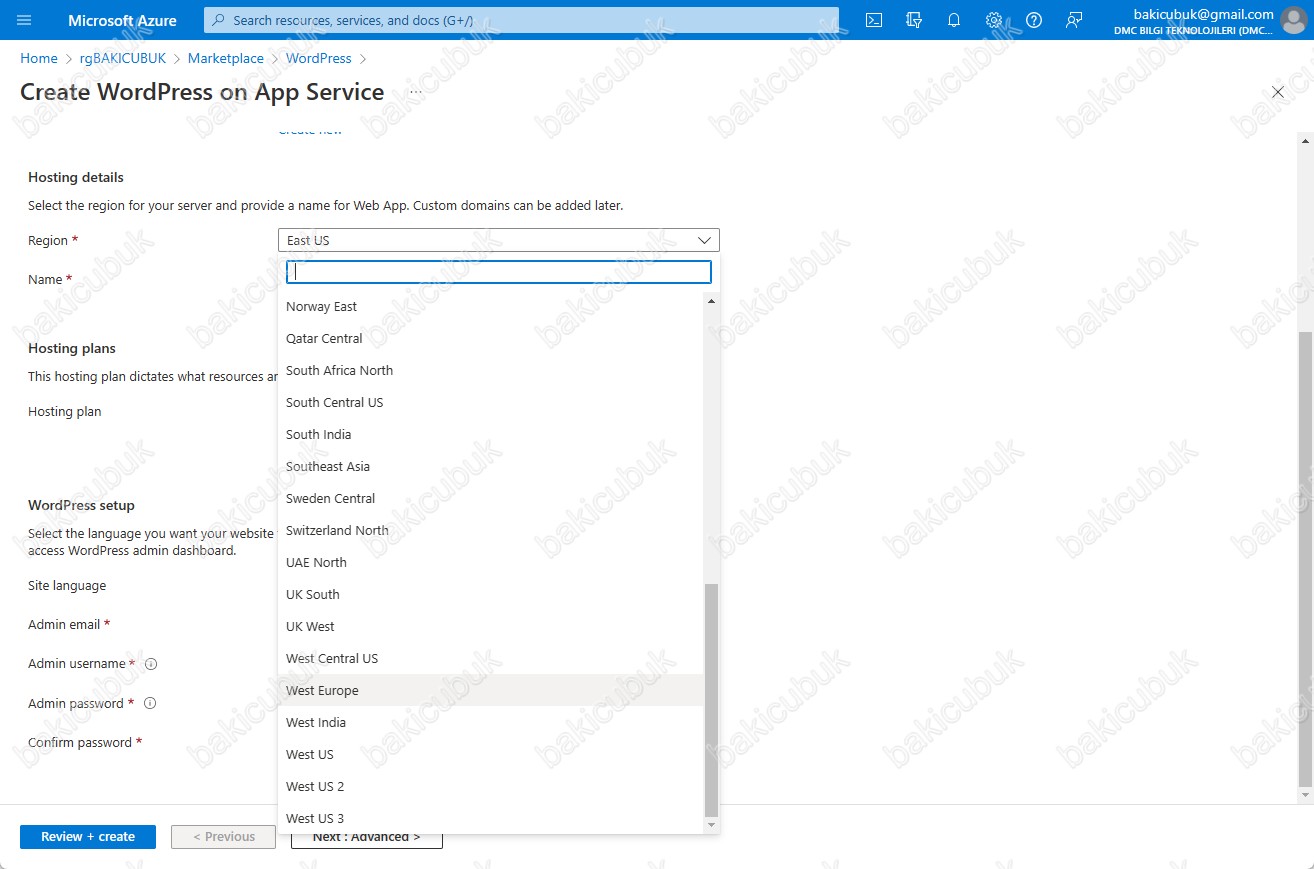
Task: Select West India region
Action: [x=491, y=722]
